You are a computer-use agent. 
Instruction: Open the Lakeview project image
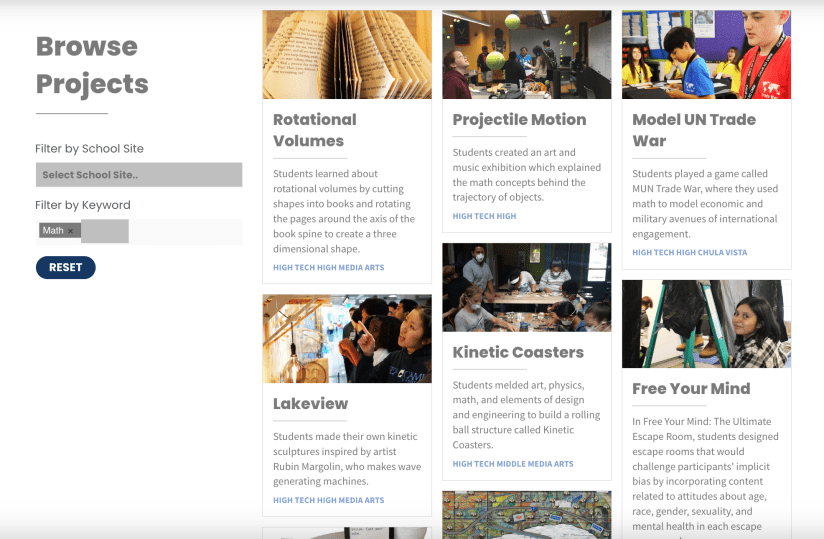(x=347, y=339)
